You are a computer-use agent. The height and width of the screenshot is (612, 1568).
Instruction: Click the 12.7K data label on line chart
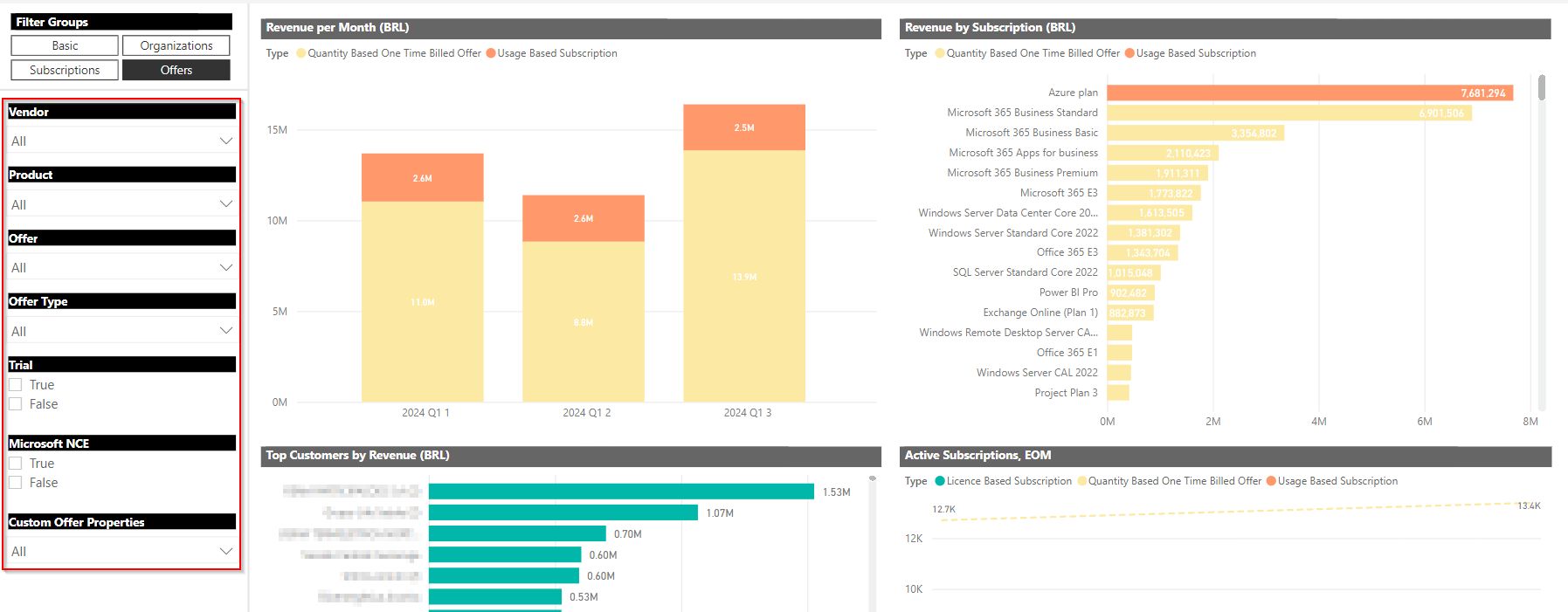943,509
